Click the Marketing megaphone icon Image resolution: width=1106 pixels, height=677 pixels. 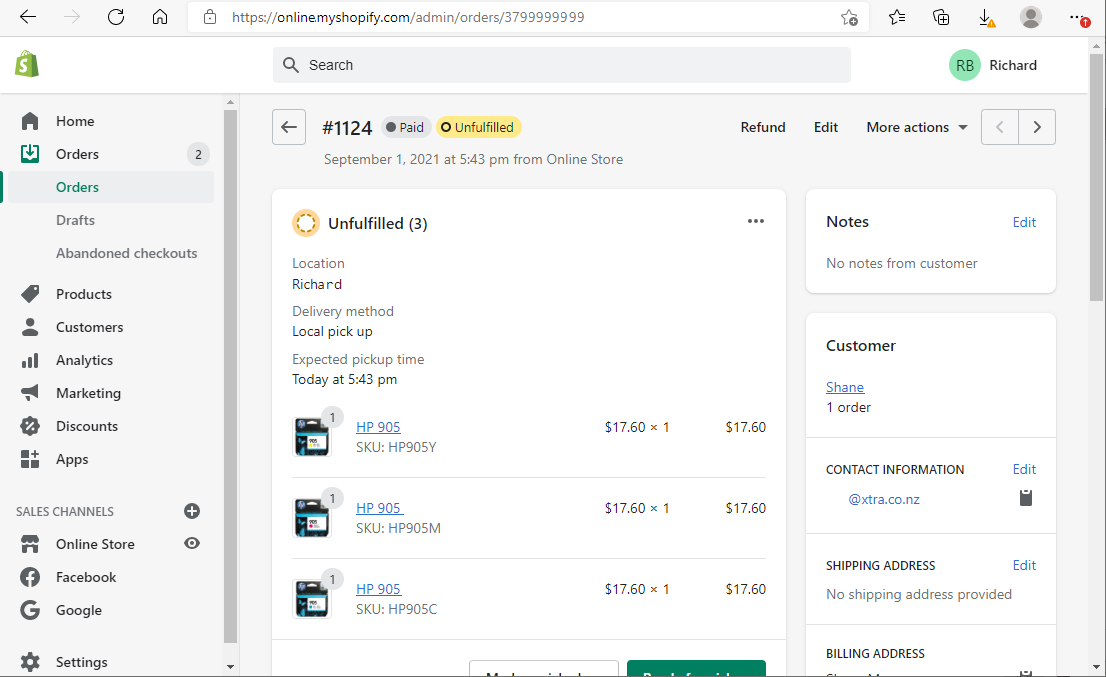pyautogui.click(x=30, y=393)
